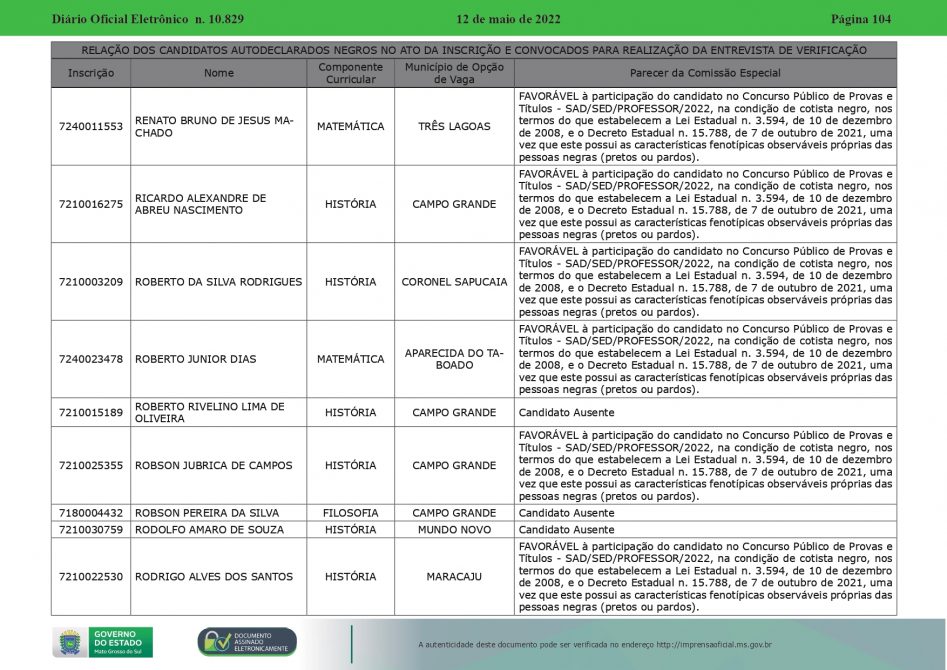The image size is (947, 670).
Task: Select the FILOSOFIA curricular component cell
Action: click(x=350, y=513)
